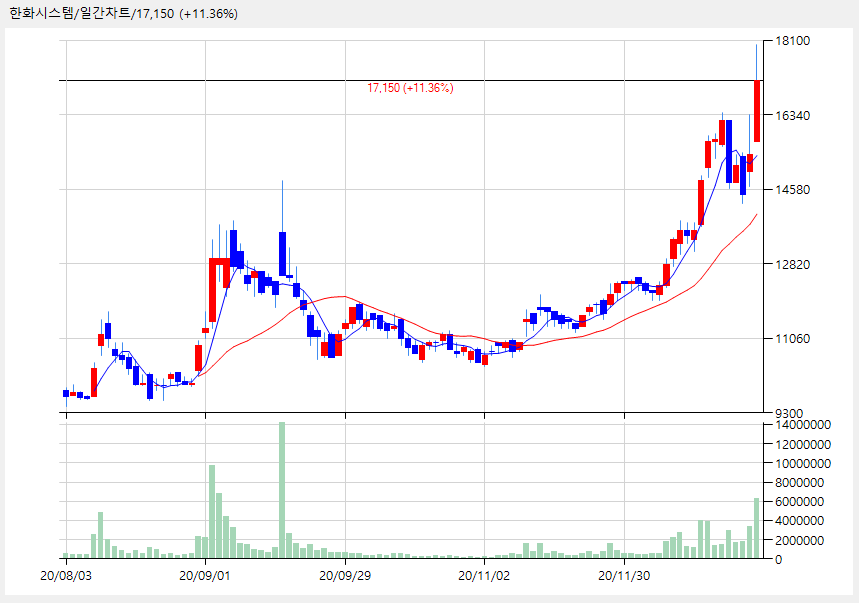Click the 14000000 volume axis label
The width and height of the screenshot is (859, 603).
803,425
